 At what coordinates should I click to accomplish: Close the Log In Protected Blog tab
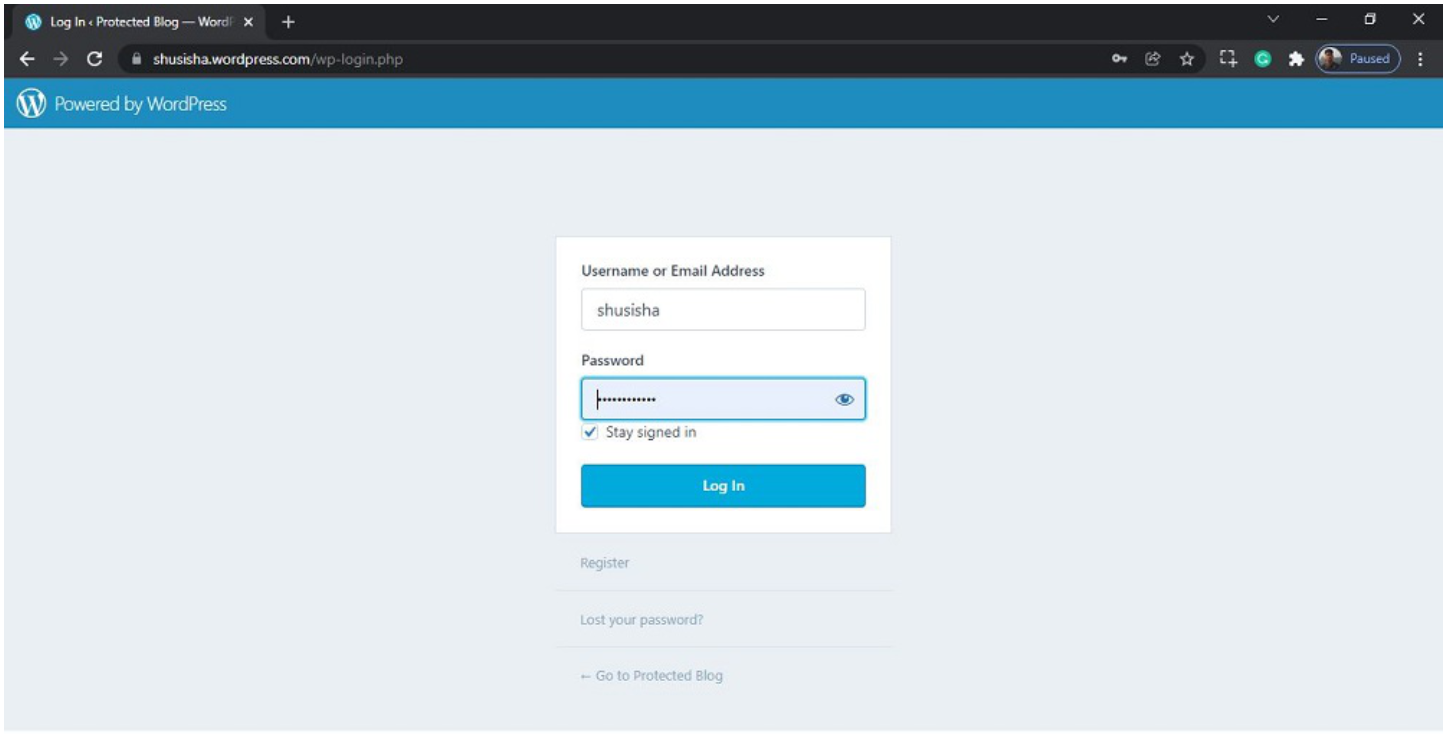(x=248, y=21)
